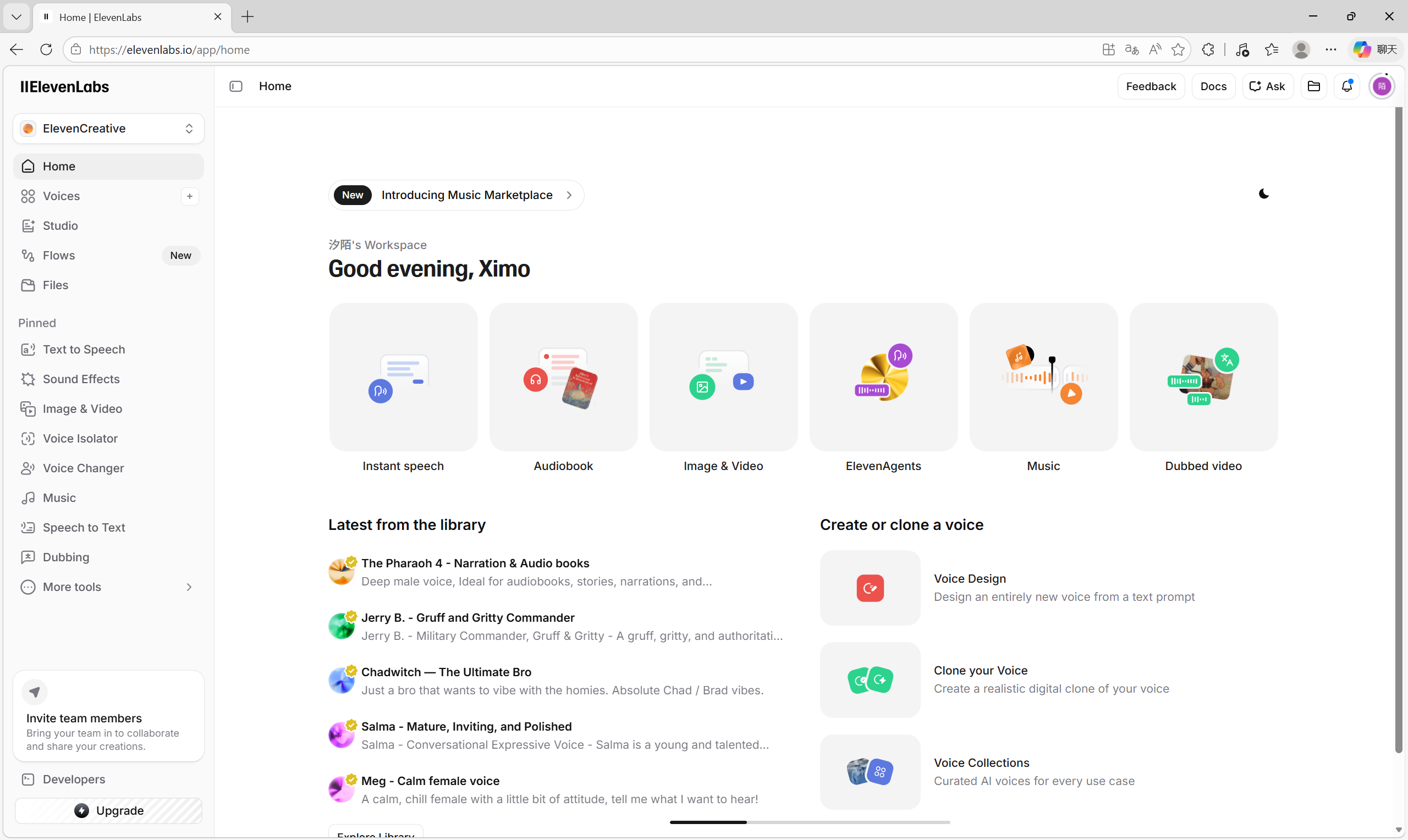Go to Home in sidebar

(108, 167)
